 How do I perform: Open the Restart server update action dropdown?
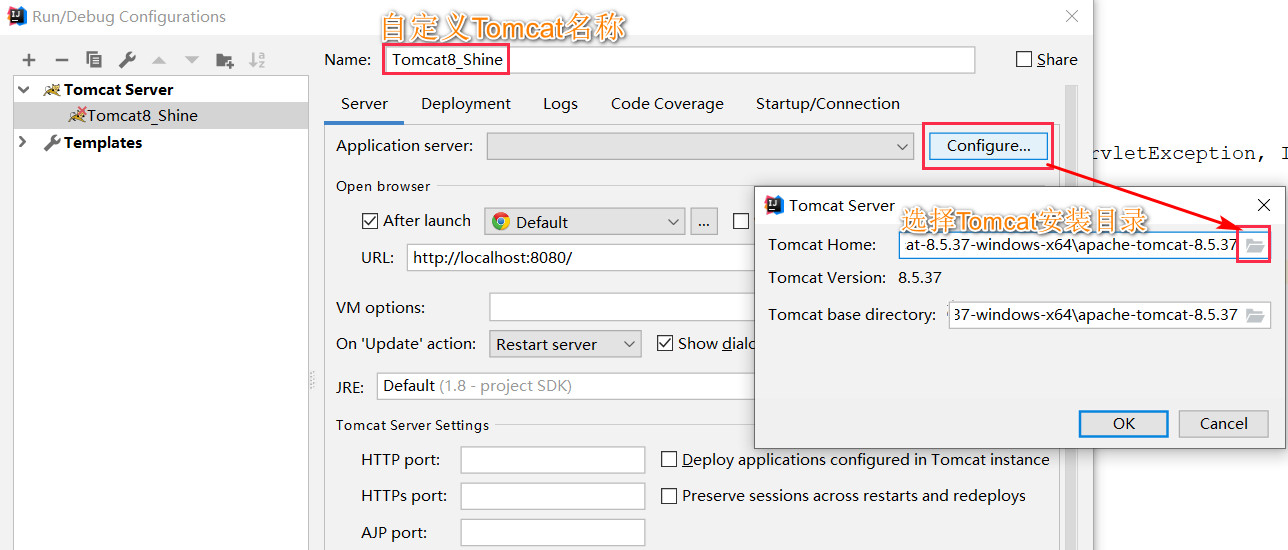565,344
